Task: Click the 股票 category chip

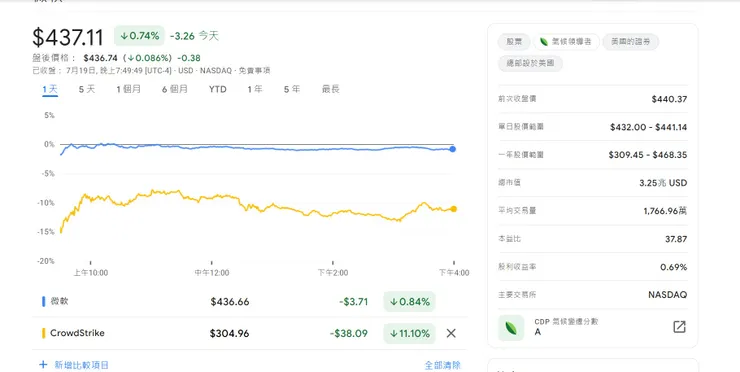Action: (x=514, y=42)
